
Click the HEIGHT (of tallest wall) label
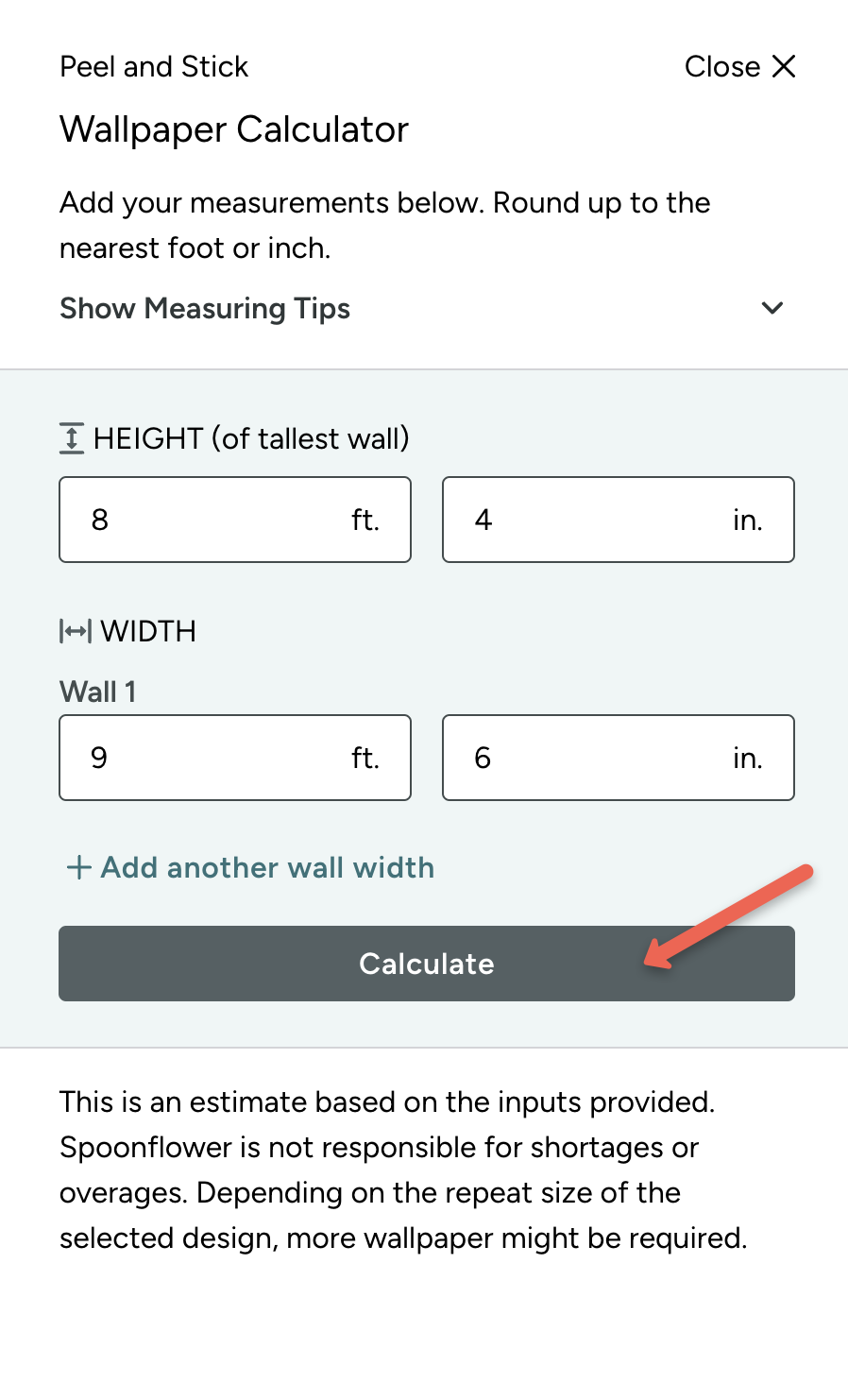click(251, 438)
